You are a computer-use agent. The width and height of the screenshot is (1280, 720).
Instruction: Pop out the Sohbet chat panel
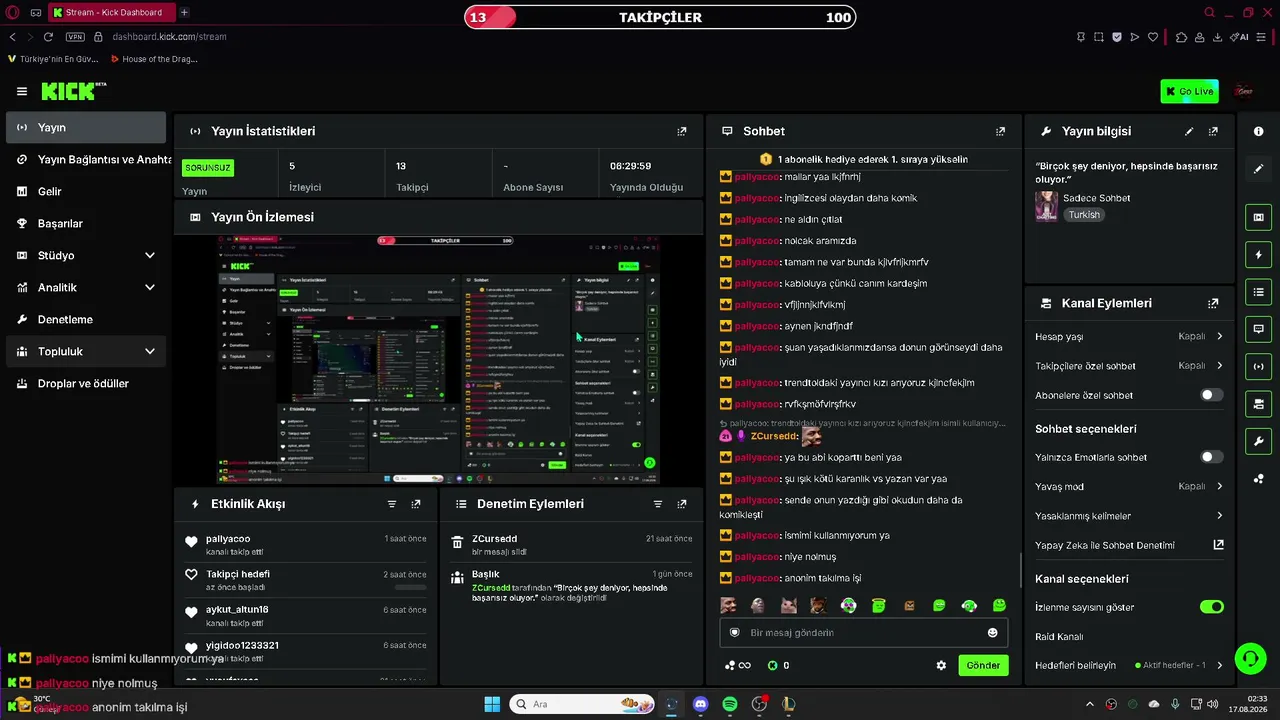coord(1000,131)
